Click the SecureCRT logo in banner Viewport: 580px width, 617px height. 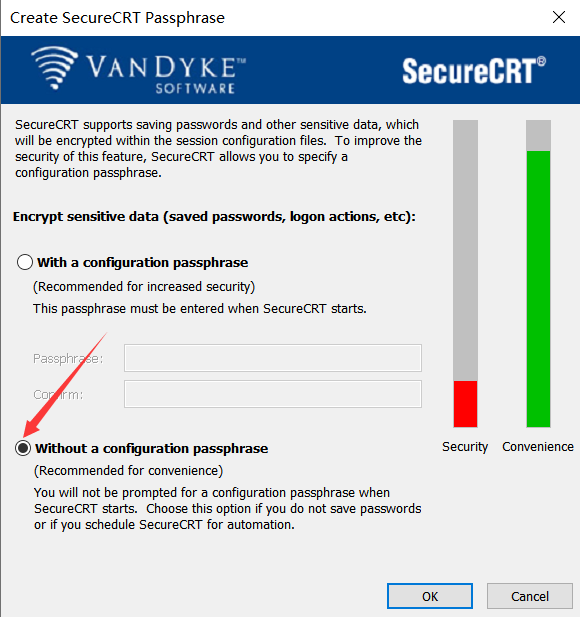(474, 71)
